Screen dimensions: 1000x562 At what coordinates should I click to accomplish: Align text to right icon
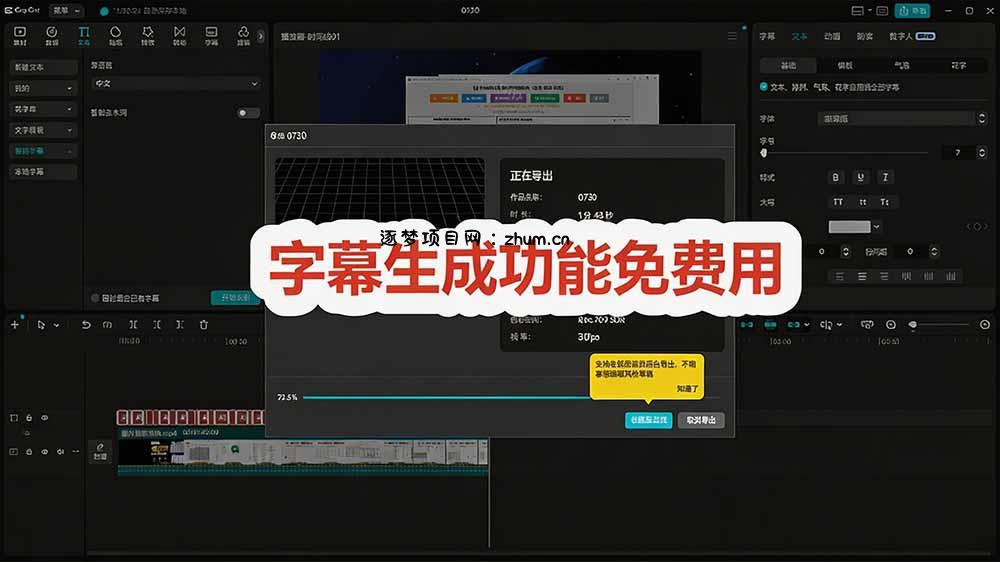pos(884,276)
